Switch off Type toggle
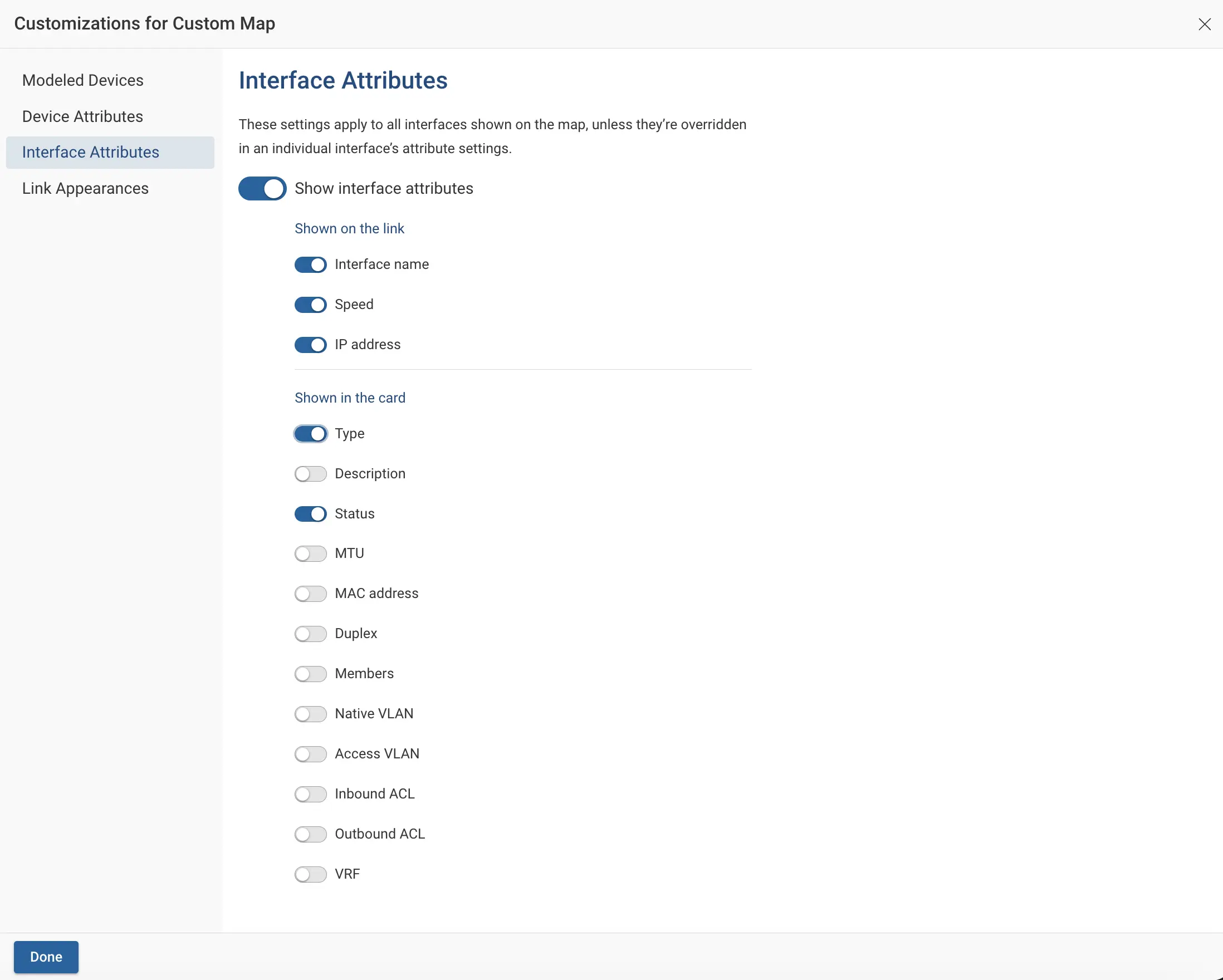This screenshot has width=1223, height=980. pyautogui.click(x=310, y=434)
